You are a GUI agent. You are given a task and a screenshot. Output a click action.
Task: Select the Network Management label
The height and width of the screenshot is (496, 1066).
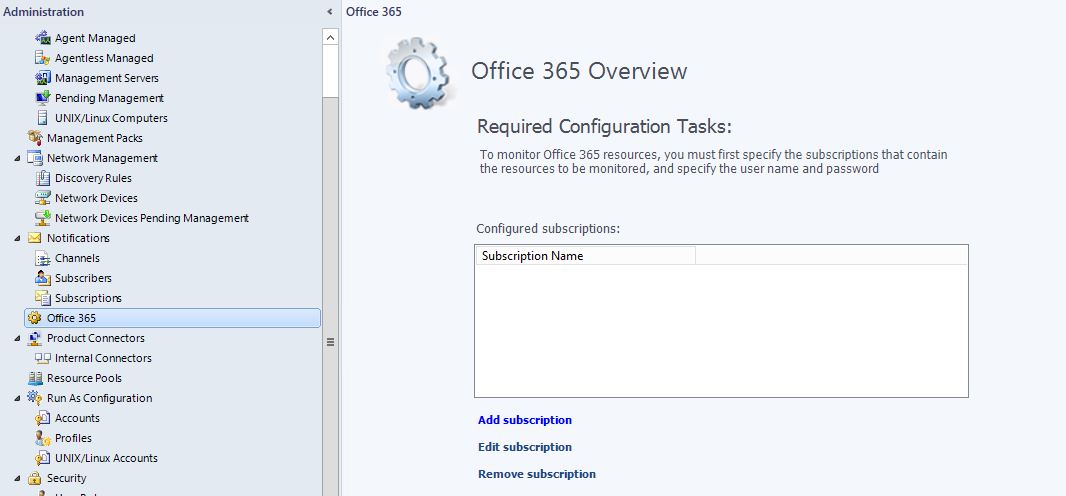102,158
